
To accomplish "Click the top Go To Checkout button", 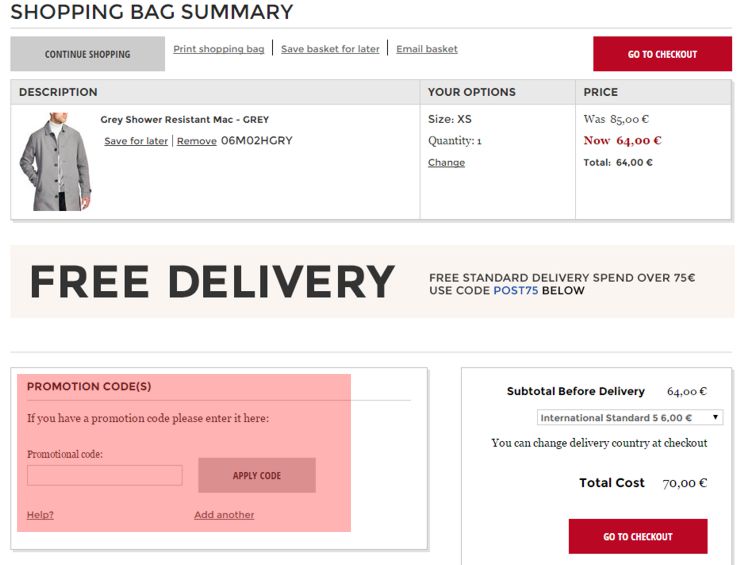I will point(662,54).
